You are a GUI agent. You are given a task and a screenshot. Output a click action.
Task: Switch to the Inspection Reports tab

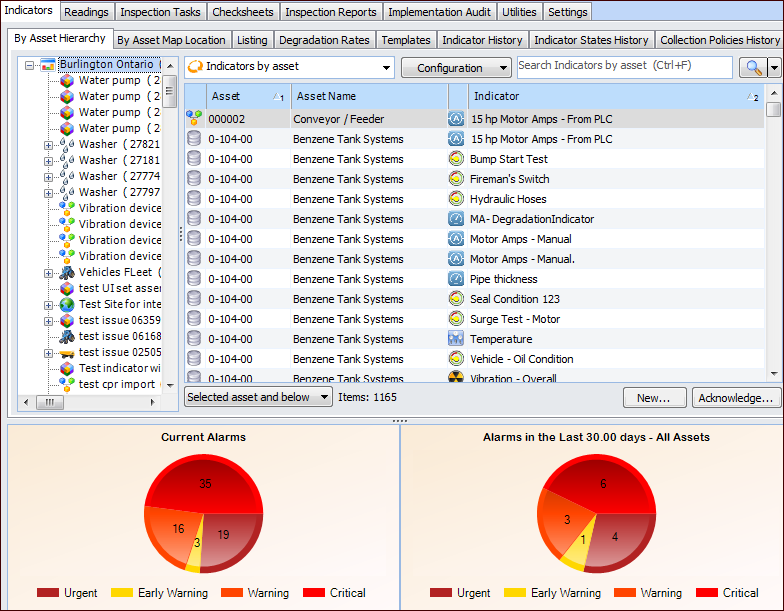tap(330, 12)
